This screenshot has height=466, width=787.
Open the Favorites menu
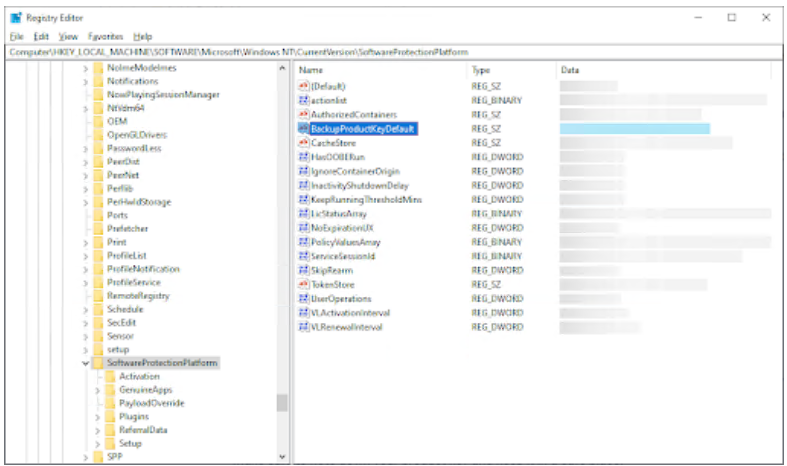click(x=104, y=36)
